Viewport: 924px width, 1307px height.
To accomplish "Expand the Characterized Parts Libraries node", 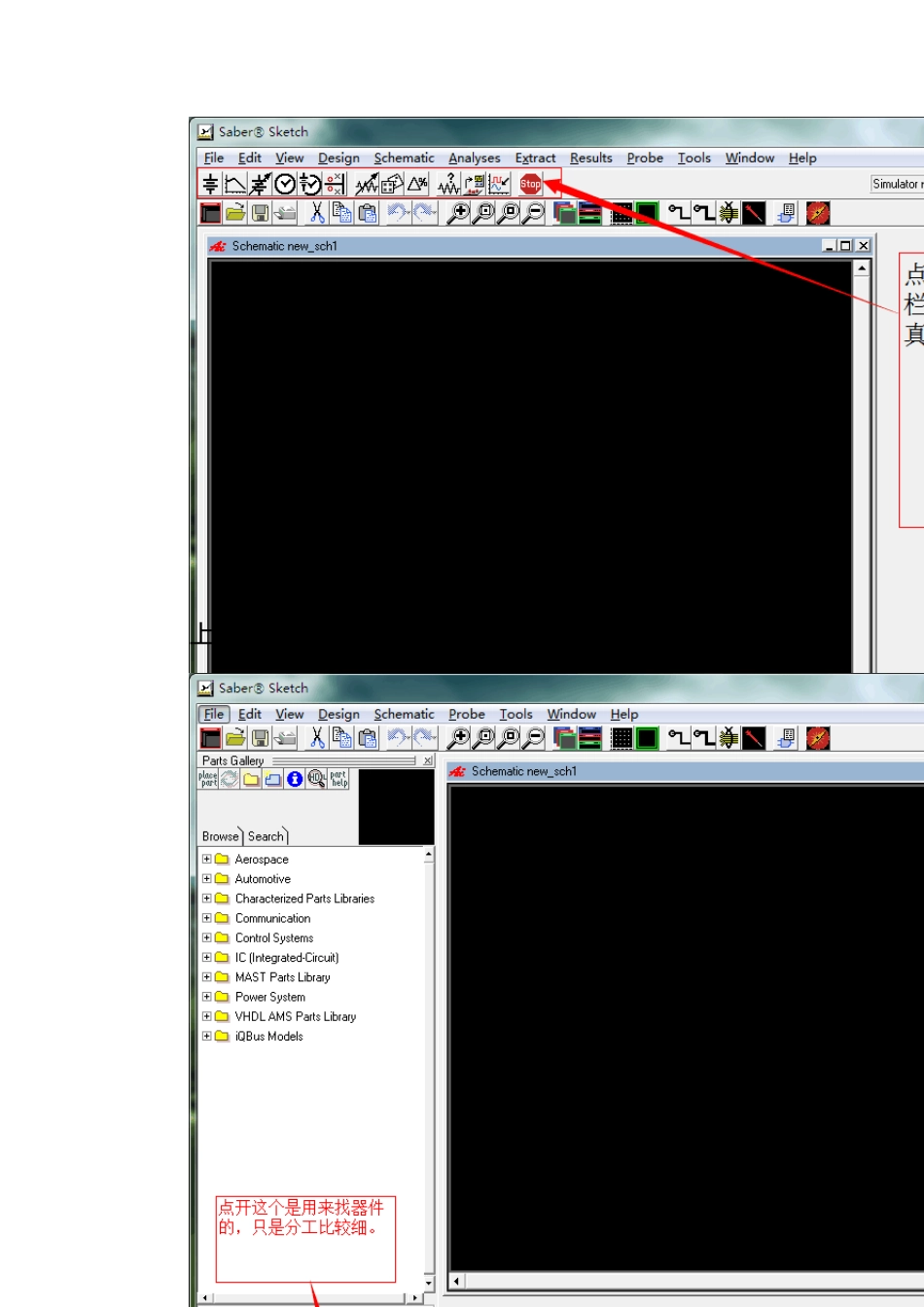I will (206, 899).
